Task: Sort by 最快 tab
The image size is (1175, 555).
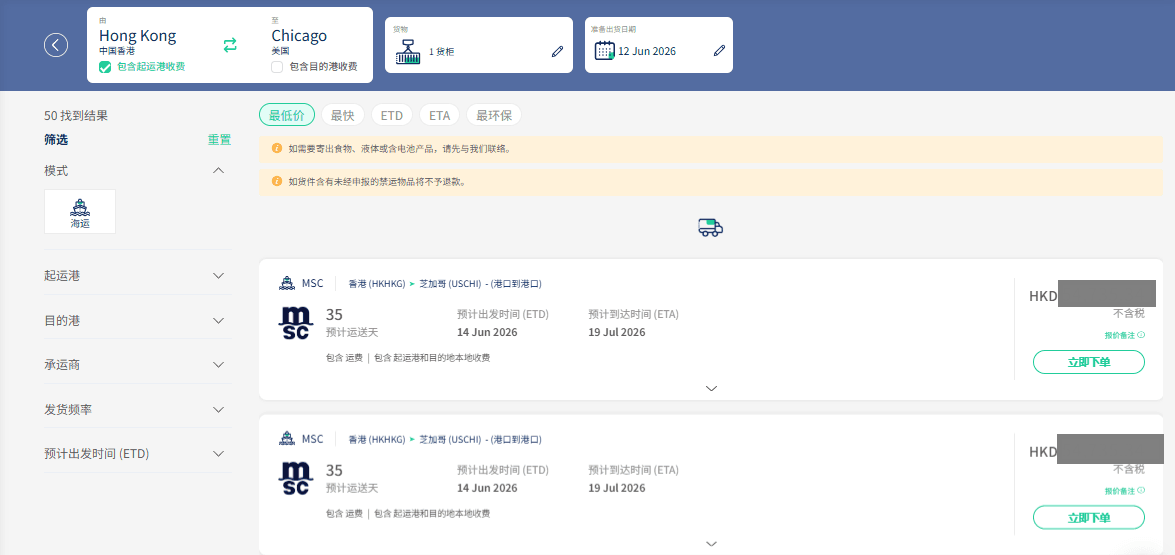Action: coord(342,115)
